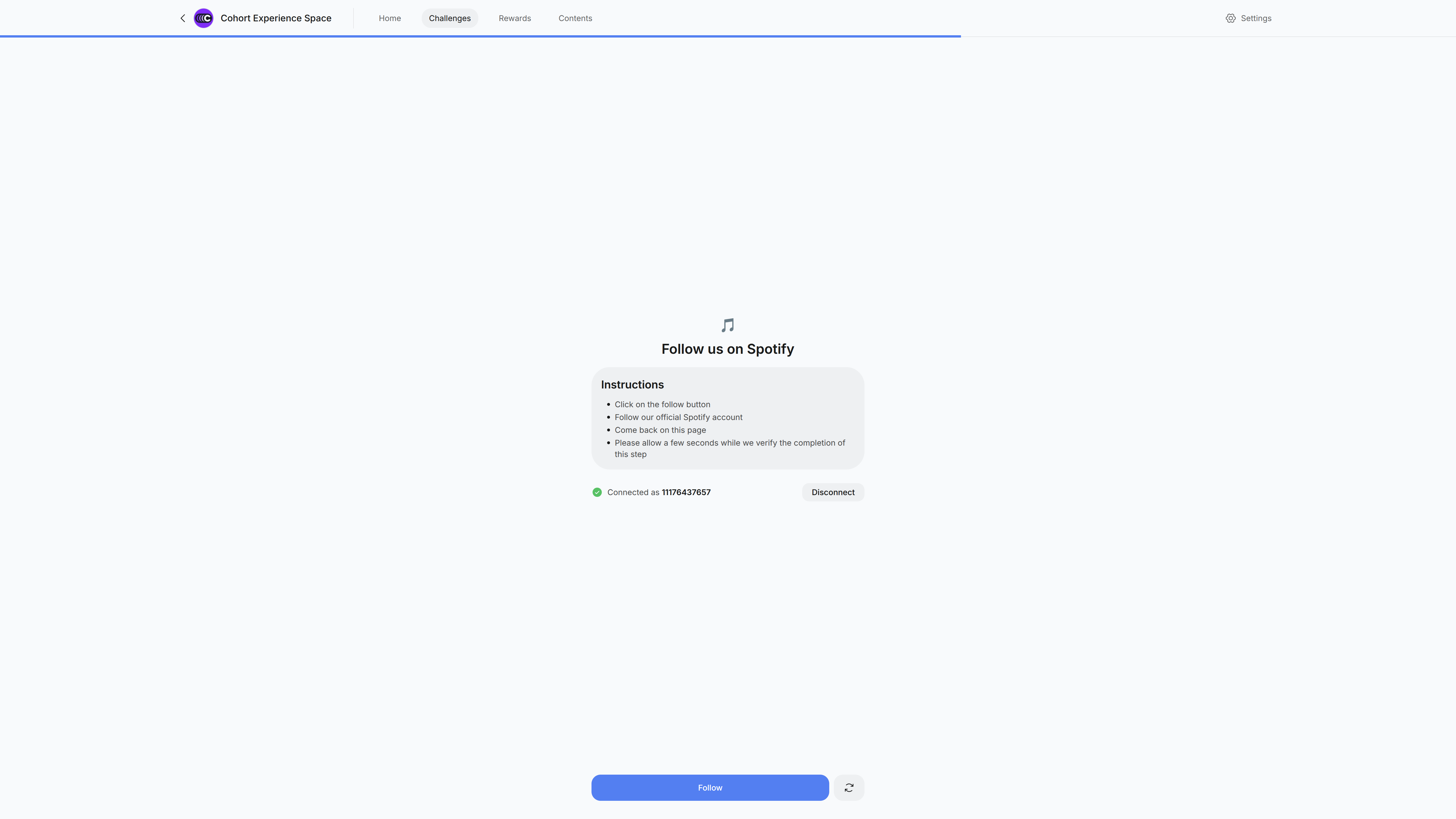This screenshot has height=819, width=1456.
Task: Click the Cohort Experience Space title
Action: 276,18
